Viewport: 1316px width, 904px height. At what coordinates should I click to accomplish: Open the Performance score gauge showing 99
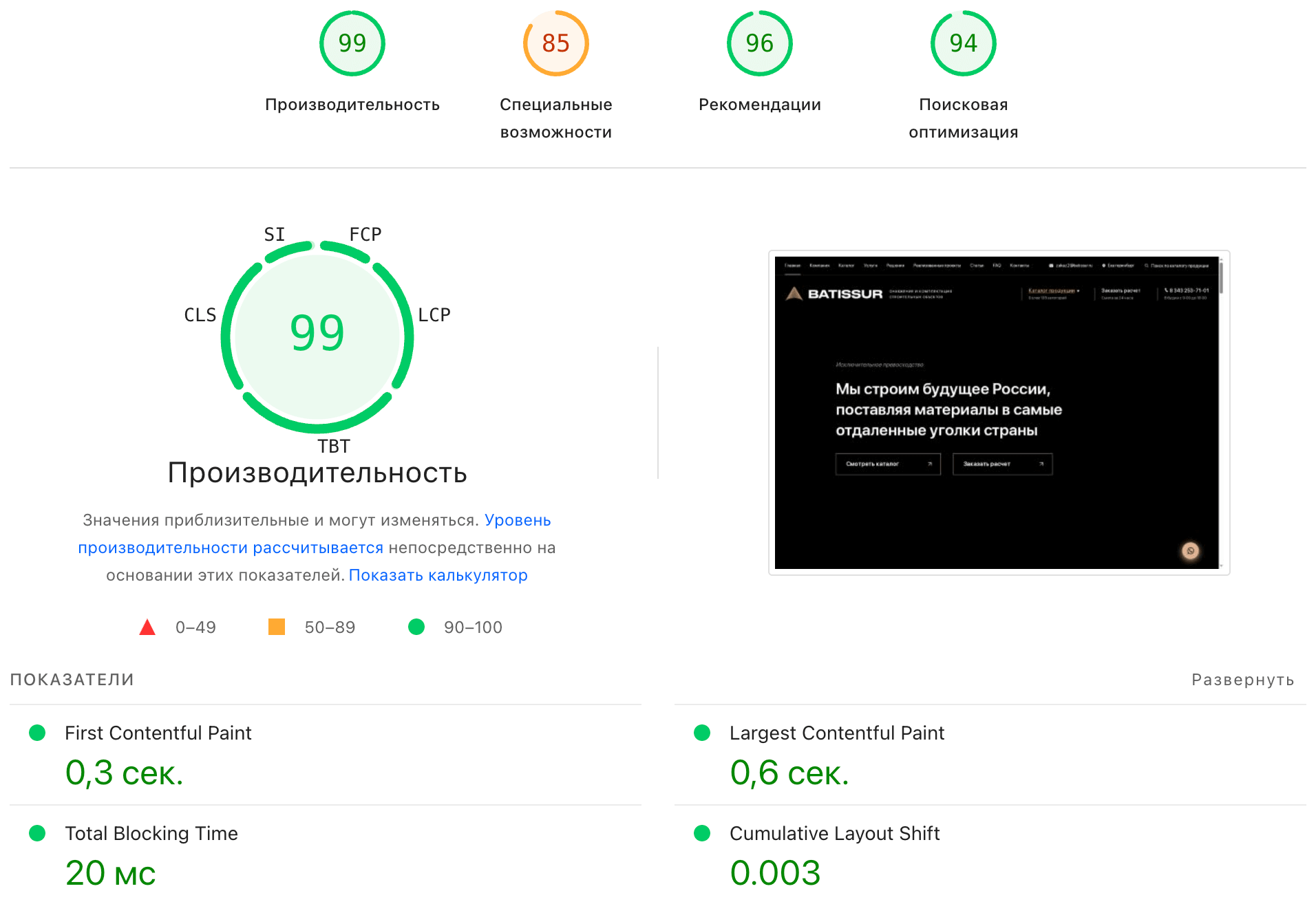[352, 43]
